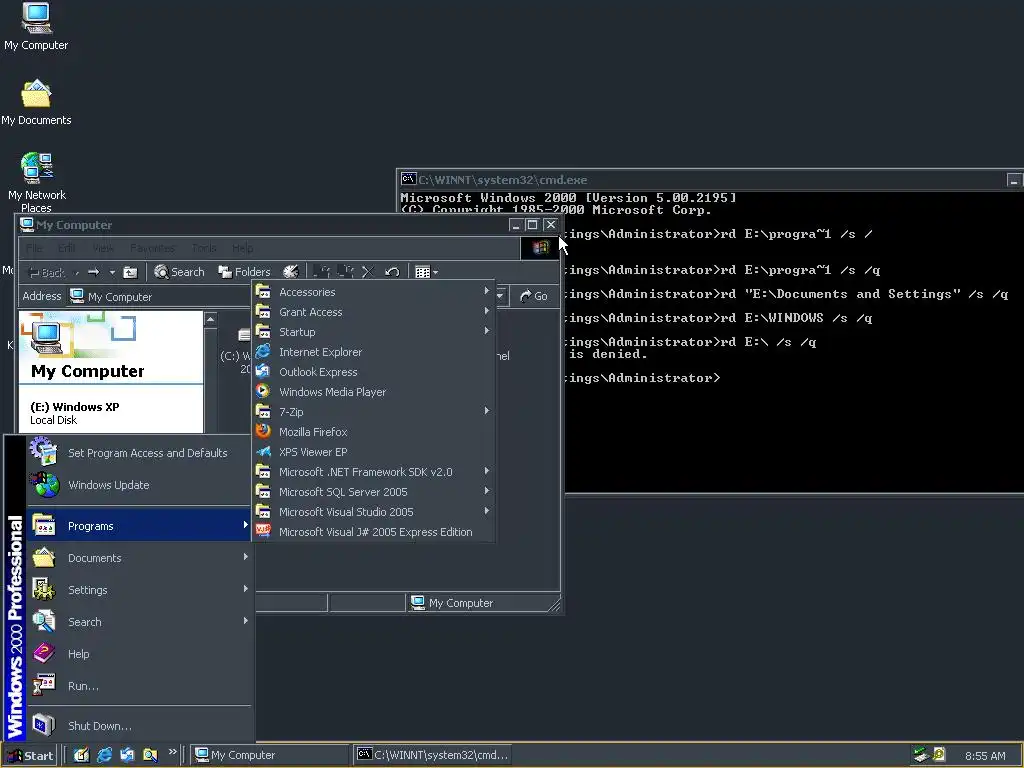1024x768 pixels.
Task: Click the Windows flag logo in explorer window
Action: [x=540, y=248]
